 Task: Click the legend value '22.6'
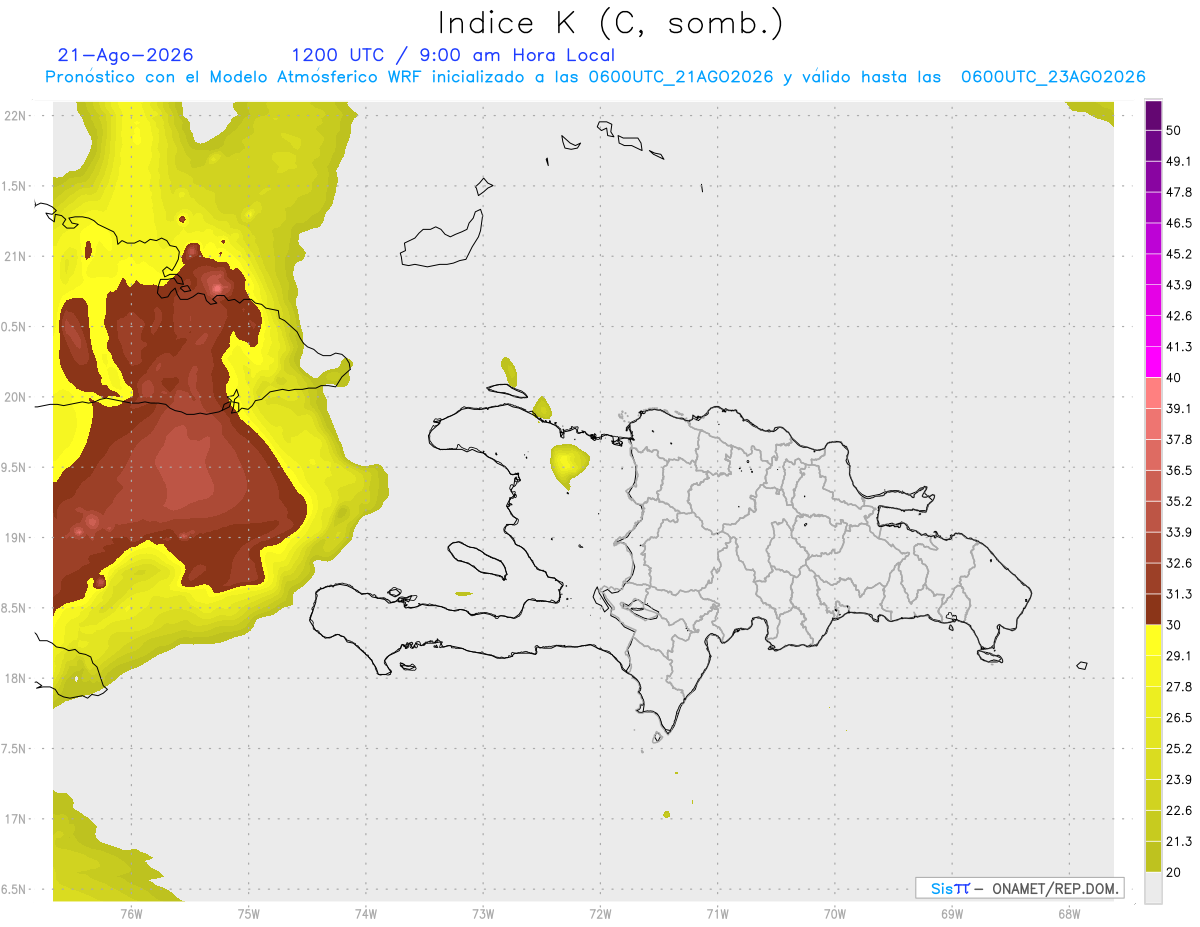[1179, 810]
